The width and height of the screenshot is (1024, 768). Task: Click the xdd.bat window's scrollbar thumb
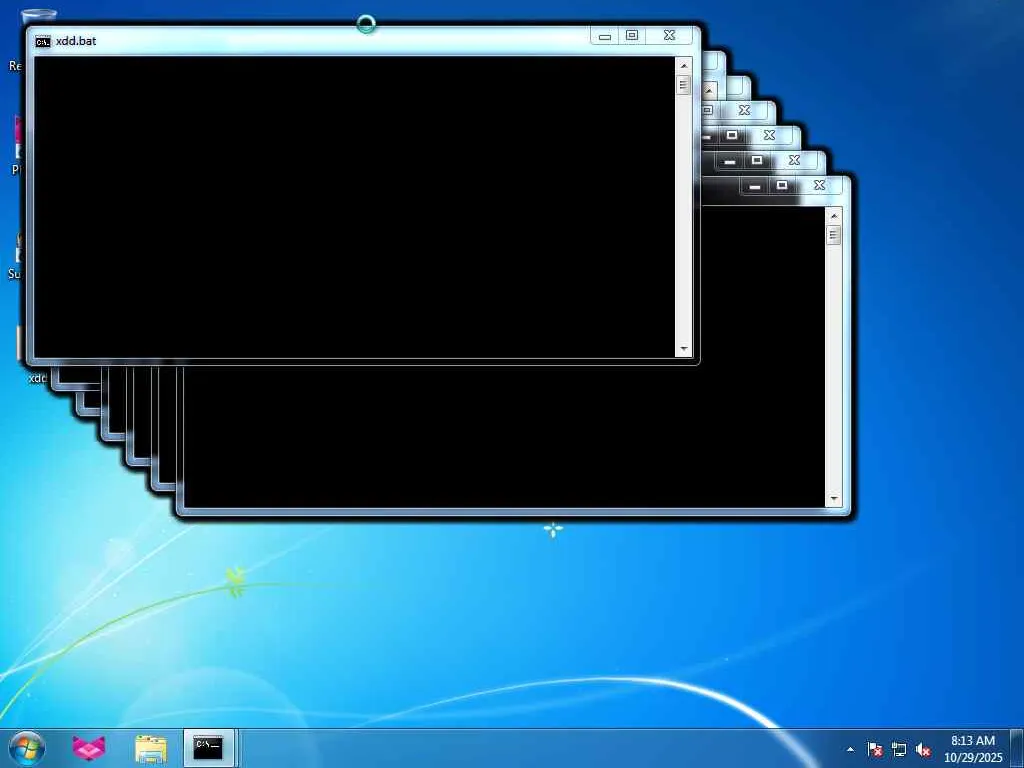[684, 86]
